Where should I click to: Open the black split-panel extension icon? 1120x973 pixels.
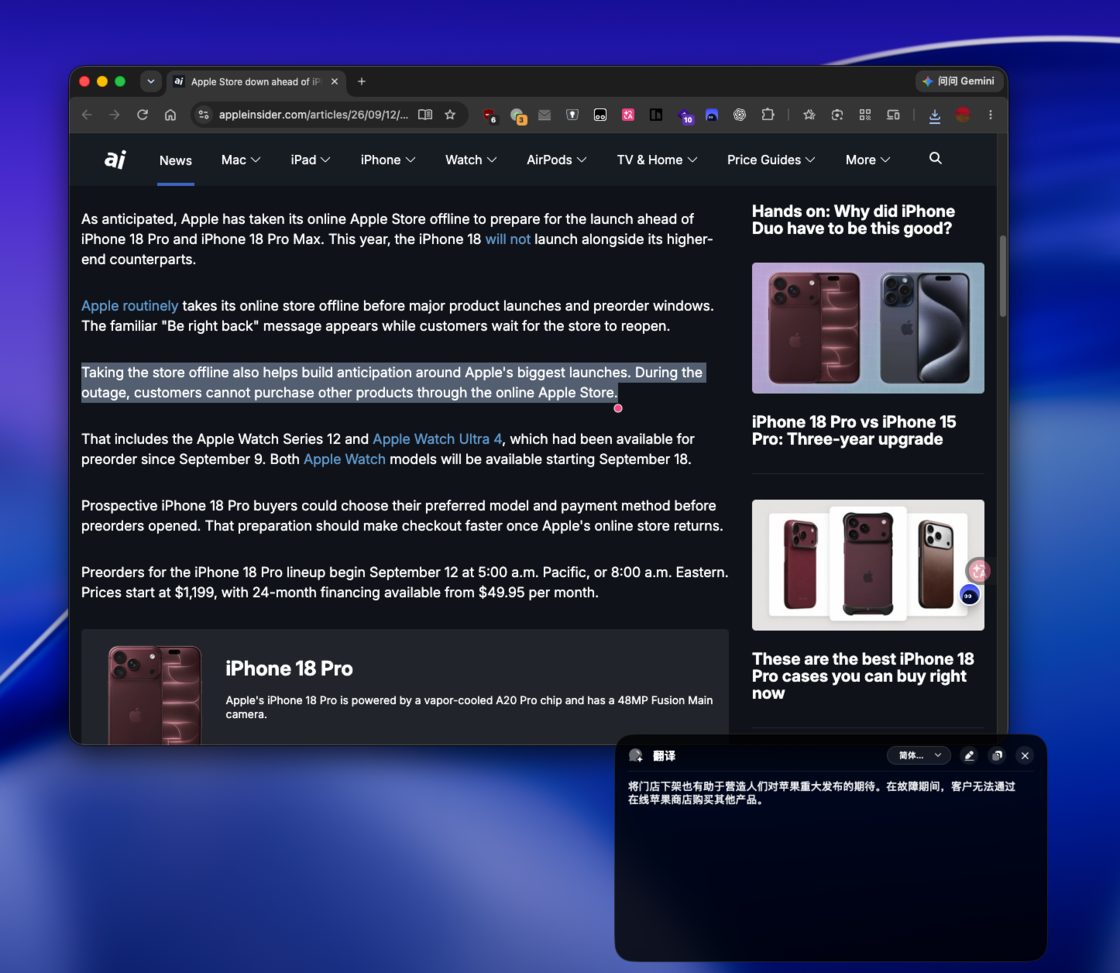(656, 114)
